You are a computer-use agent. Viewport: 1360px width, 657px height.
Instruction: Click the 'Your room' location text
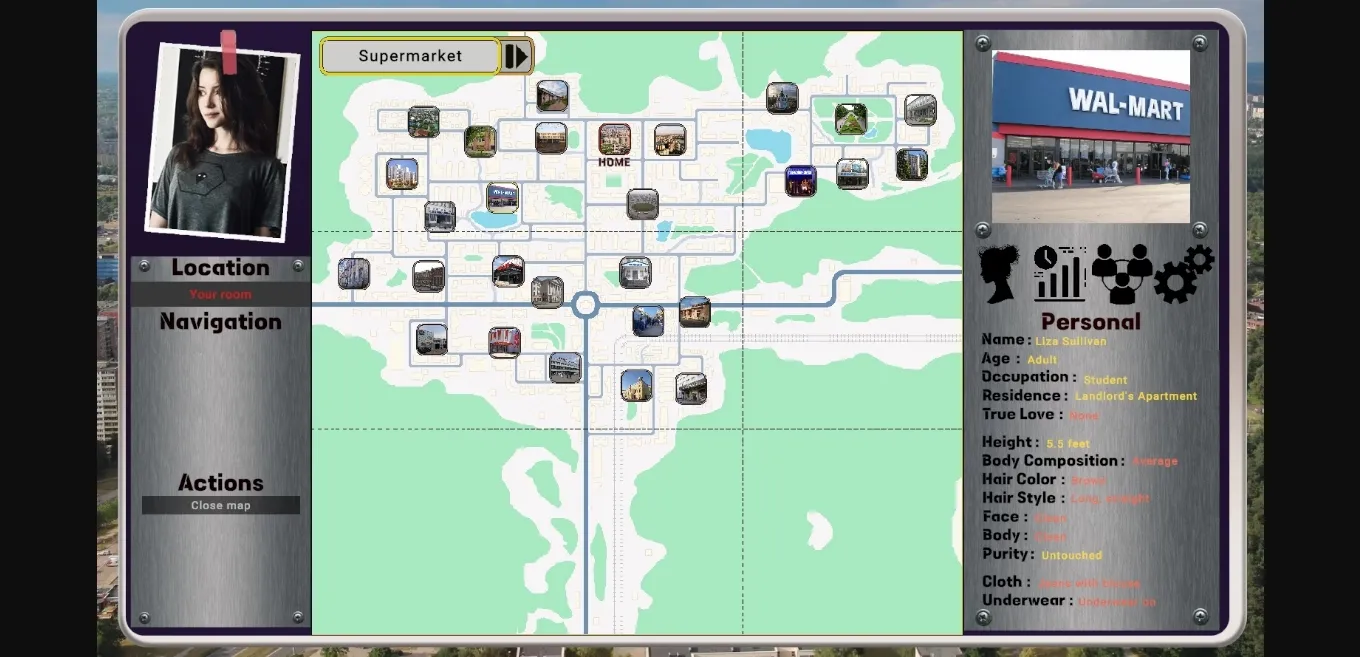221,295
